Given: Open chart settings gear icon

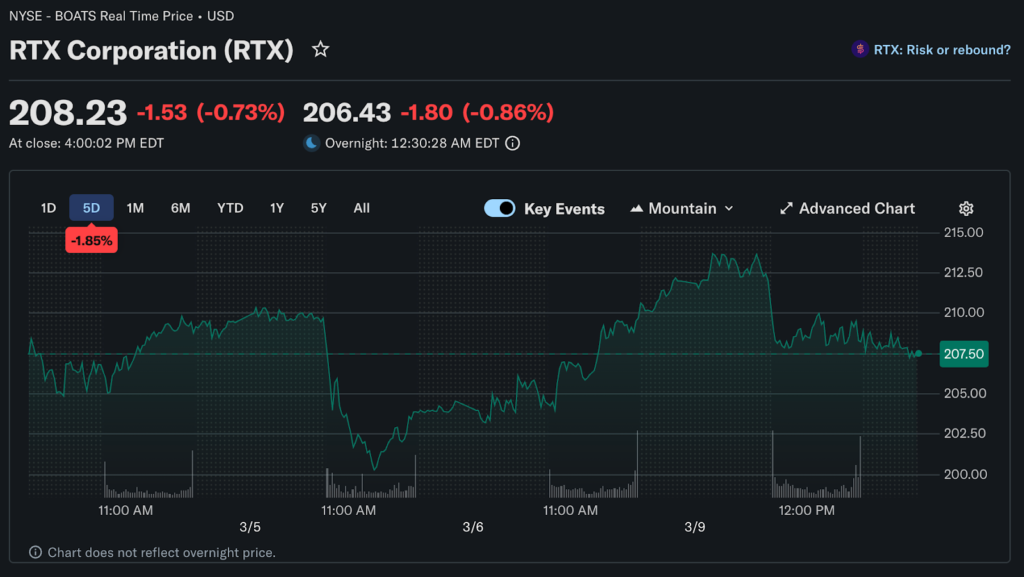Looking at the screenshot, I should 966,208.
